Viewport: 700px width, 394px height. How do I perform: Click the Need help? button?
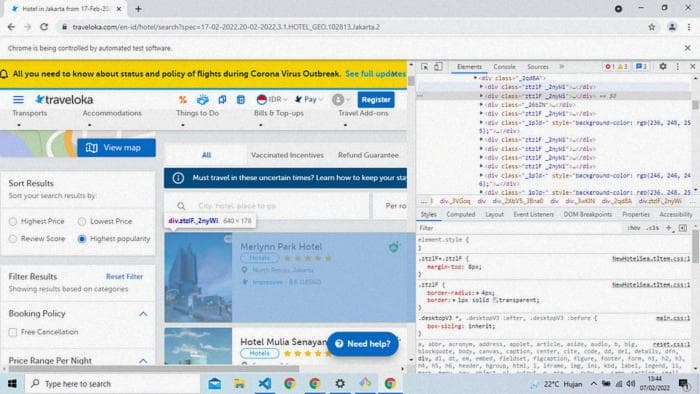(x=362, y=344)
